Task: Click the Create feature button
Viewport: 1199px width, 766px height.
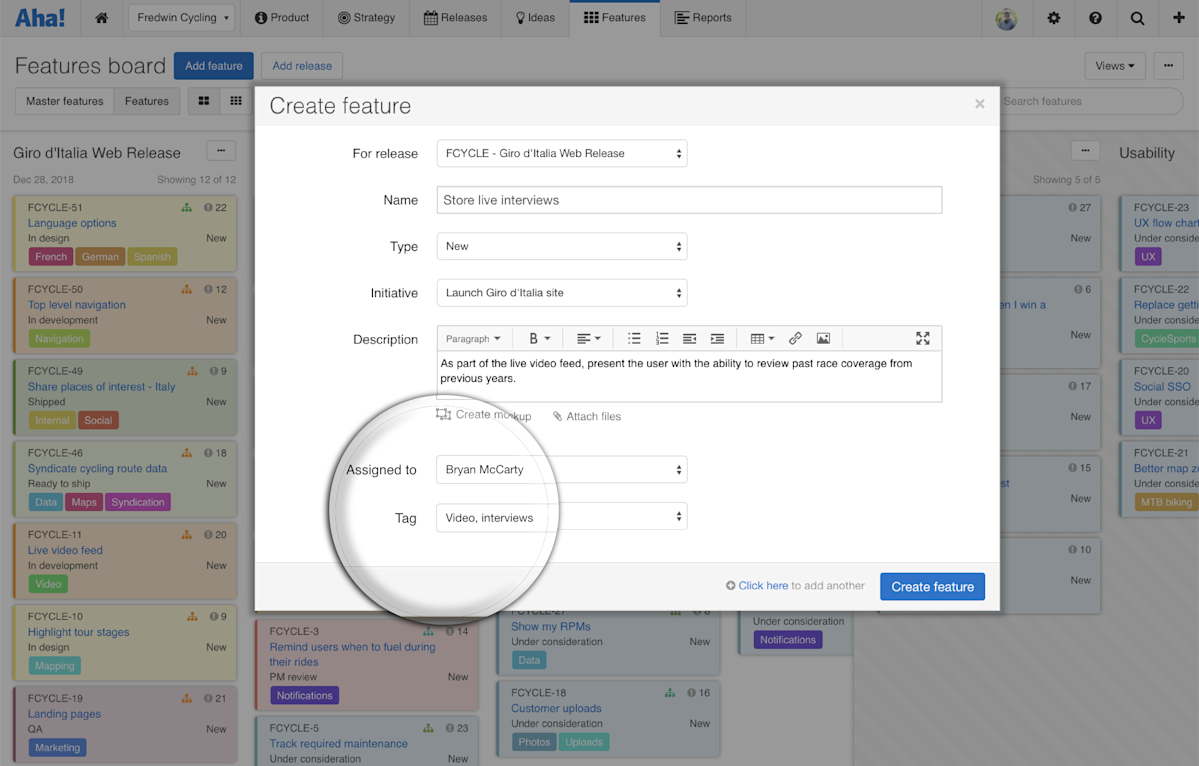Action: [932, 586]
